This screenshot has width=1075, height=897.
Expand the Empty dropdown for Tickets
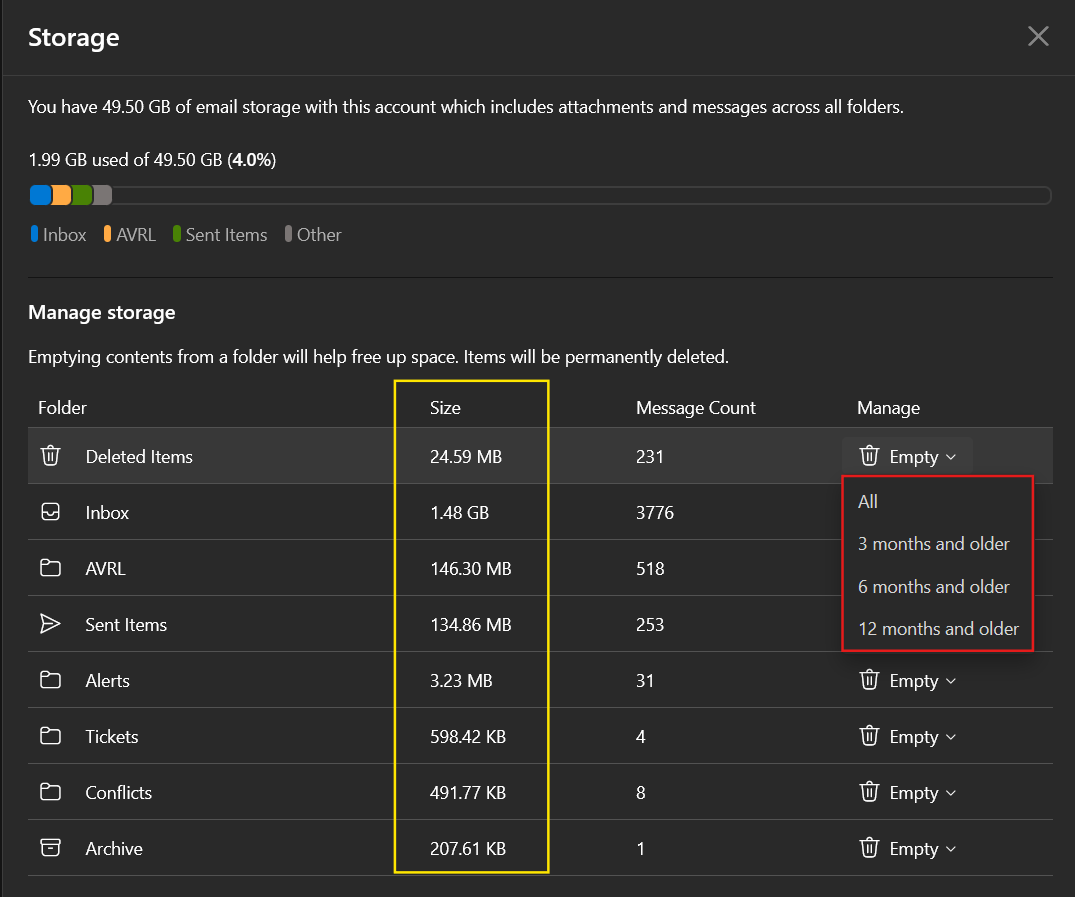(x=907, y=736)
